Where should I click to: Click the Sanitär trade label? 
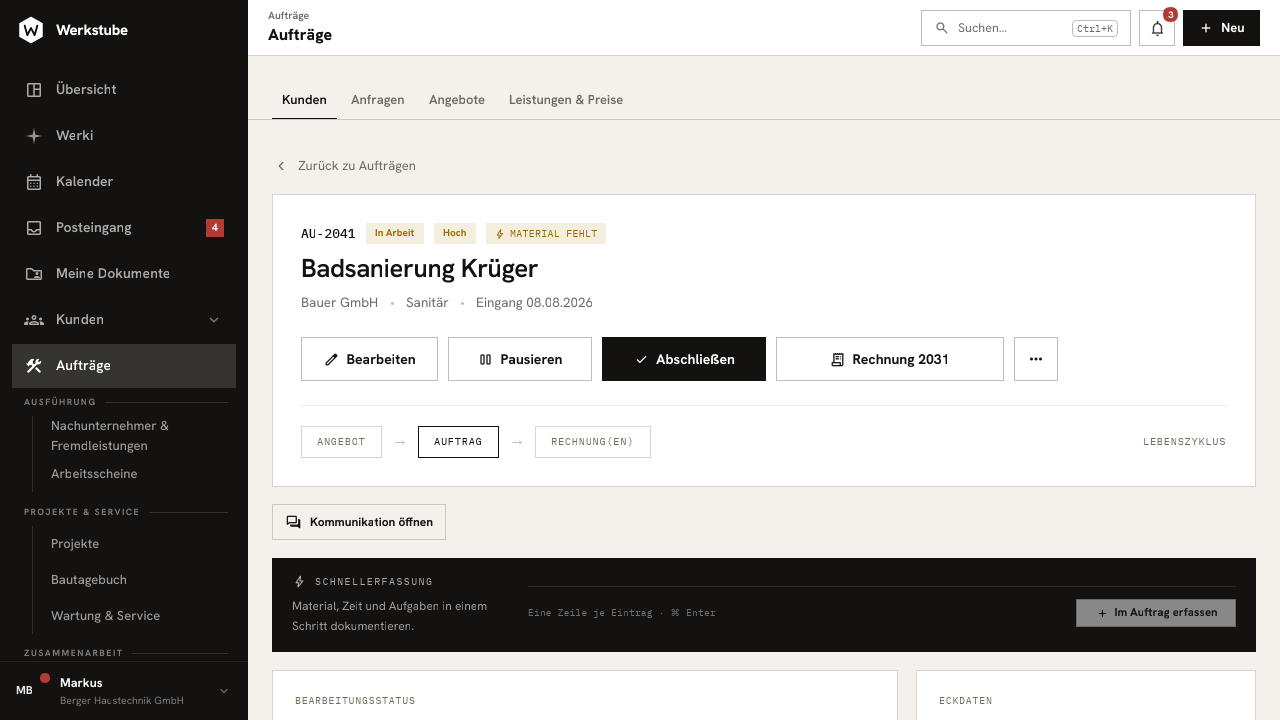427,303
